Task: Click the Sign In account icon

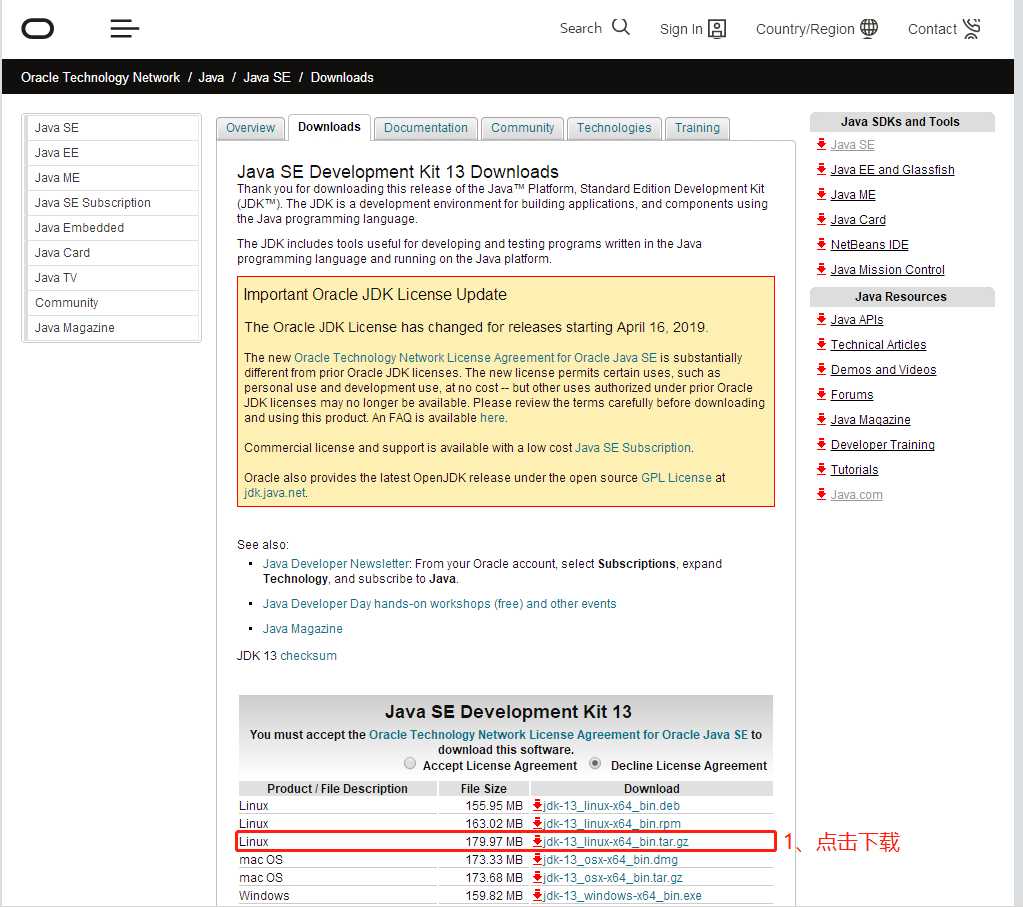Action: click(x=717, y=29)
